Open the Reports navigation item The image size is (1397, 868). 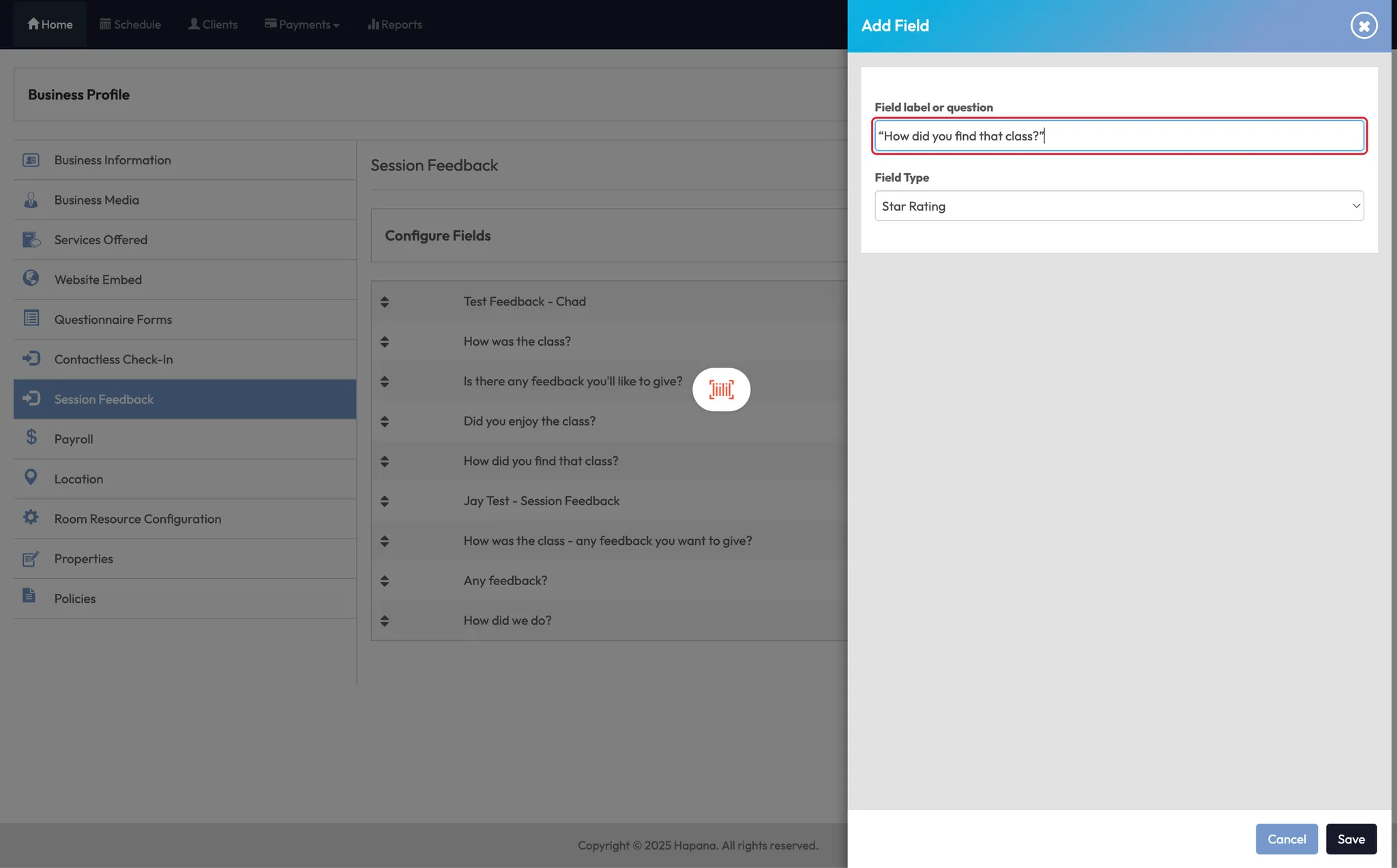[x=395, y=25]
